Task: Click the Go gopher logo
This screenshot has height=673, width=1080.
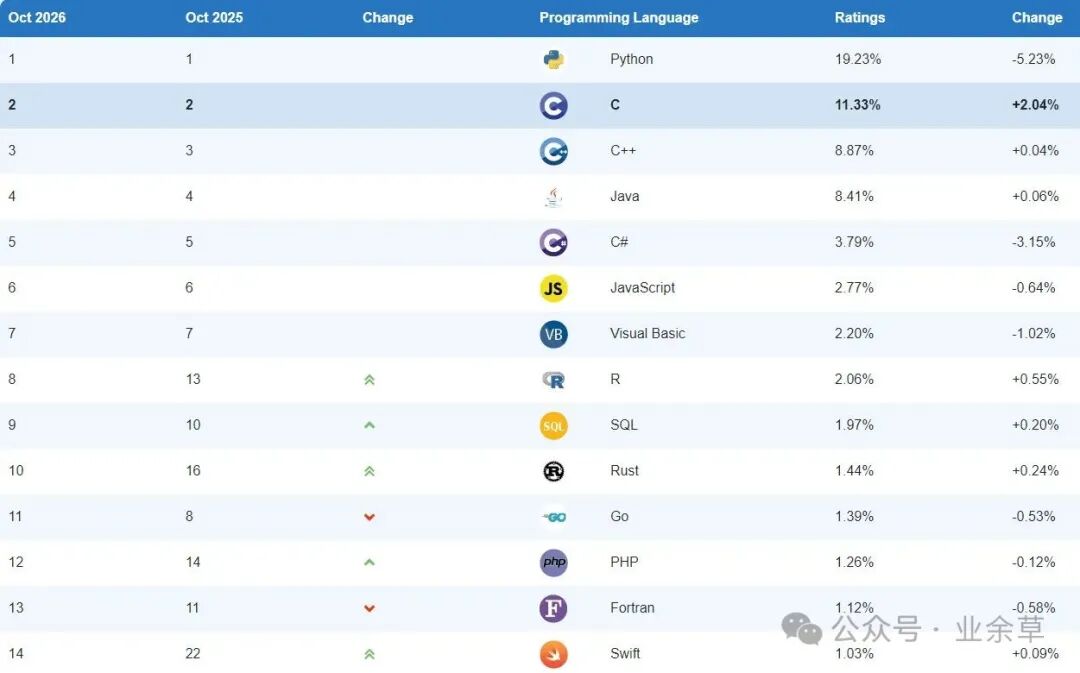Action: (x=553, y=517)
